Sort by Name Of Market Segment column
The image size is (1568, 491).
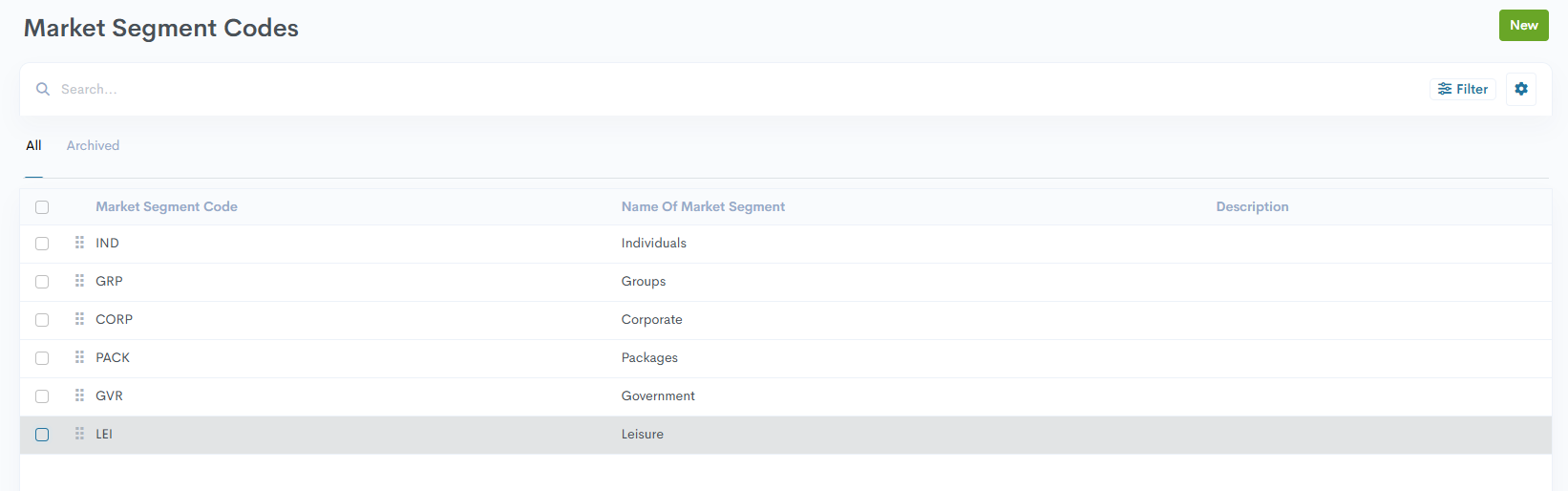[x=703, y=206]
